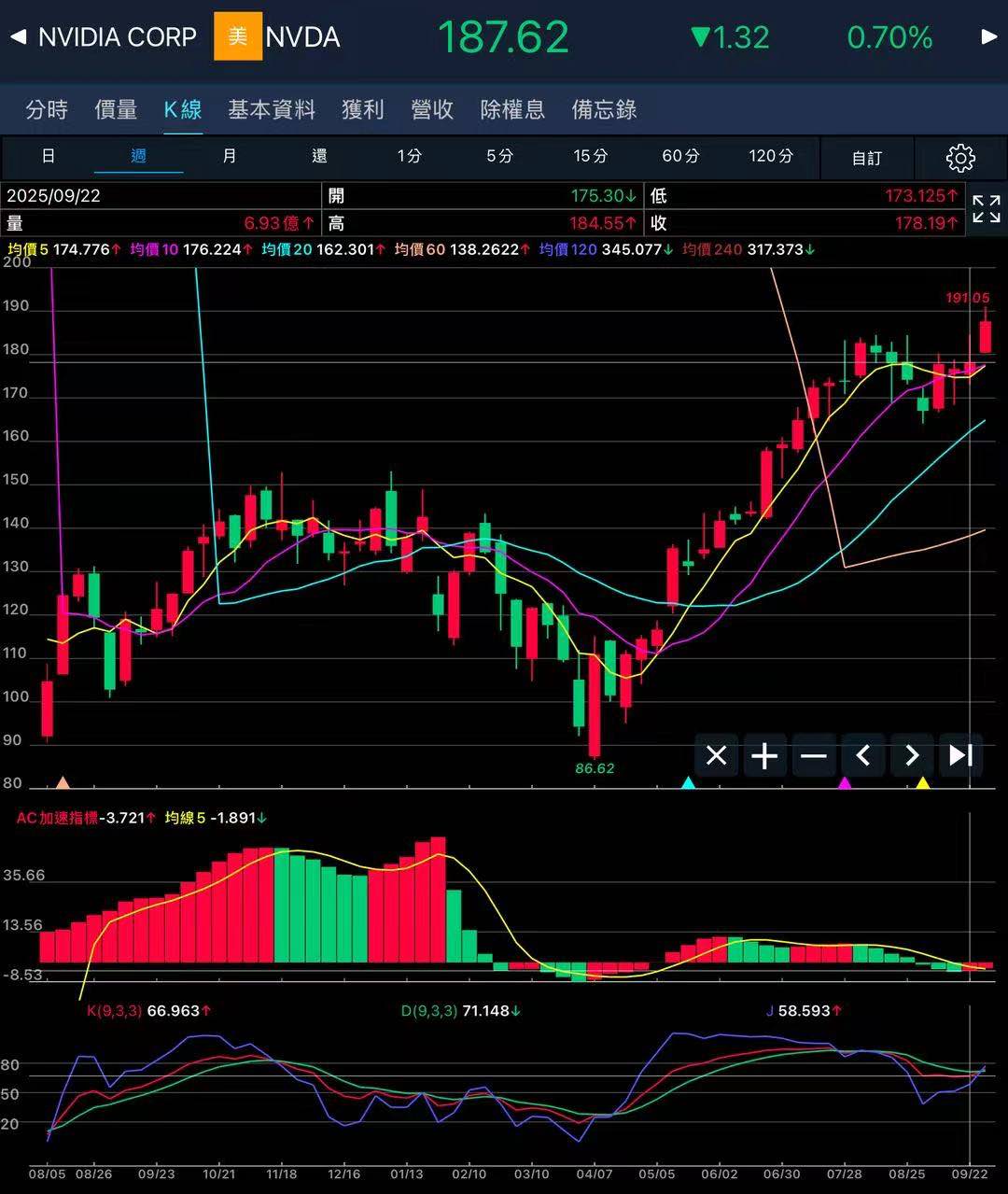This screenshot has height=1194, width=1008.
Task: Open the 基本資料 tab
Action: [x=272, y=109]
